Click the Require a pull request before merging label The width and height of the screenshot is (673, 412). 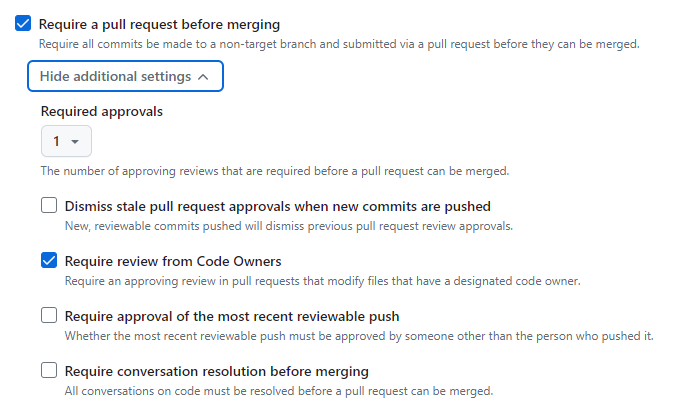[159, 24]
